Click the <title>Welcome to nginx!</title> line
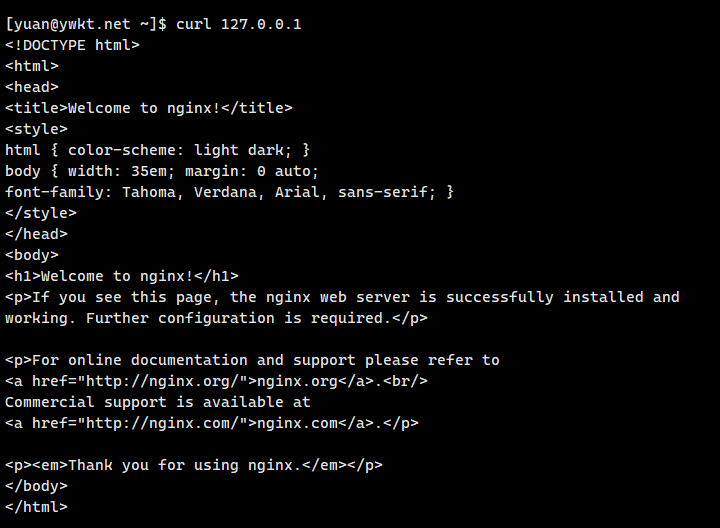 pos(149,107)
